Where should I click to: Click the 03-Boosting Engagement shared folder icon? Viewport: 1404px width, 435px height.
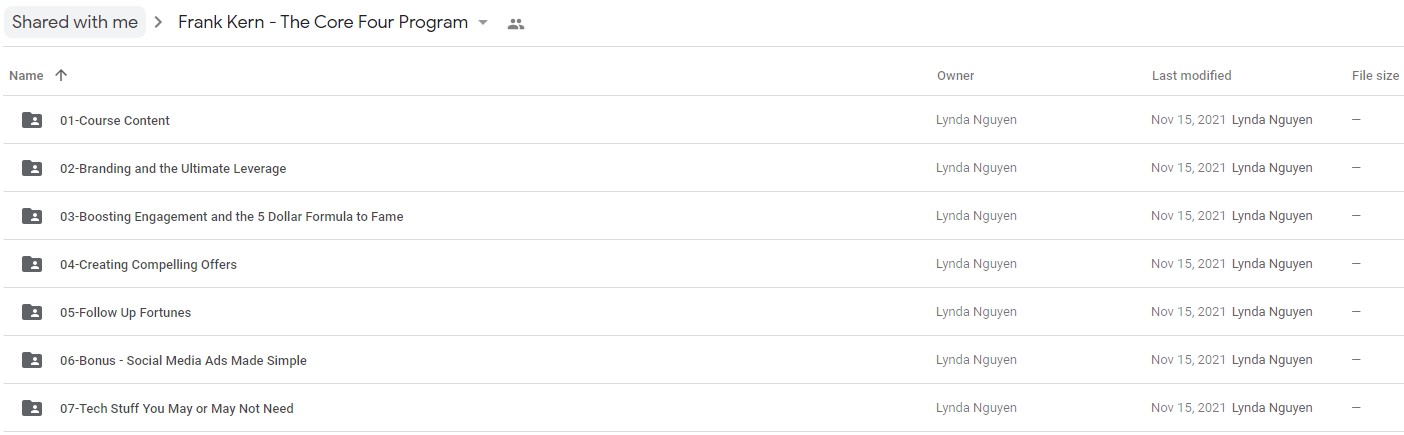coord(32,216)
